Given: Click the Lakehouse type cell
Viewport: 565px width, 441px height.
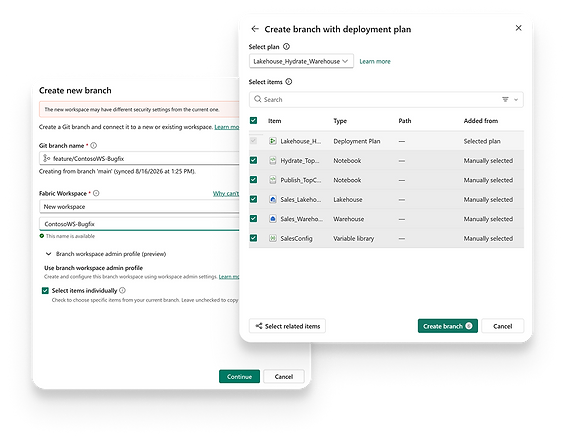Looking at the screenshot, I should tap(348, 200).
